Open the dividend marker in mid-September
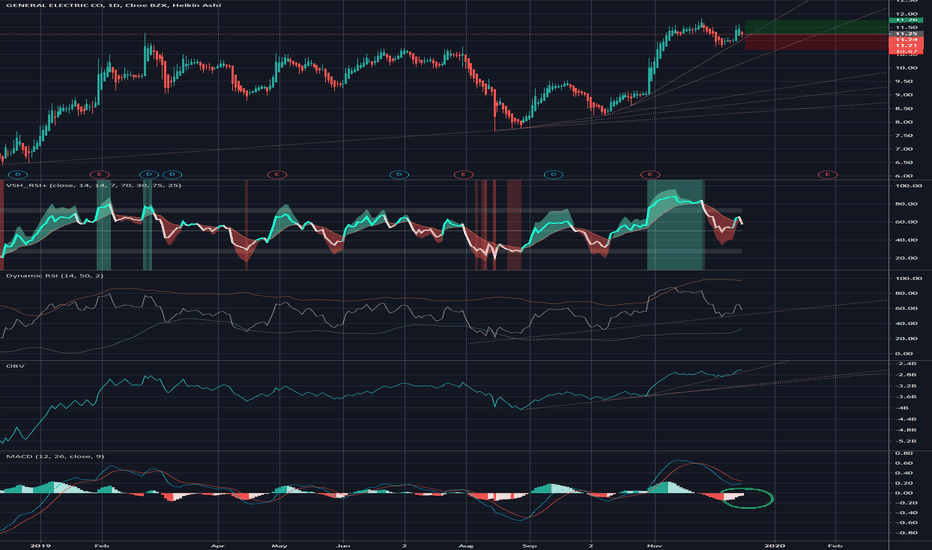Image resolution: width=932 pixels, height=550 pixels. [554, 174]
